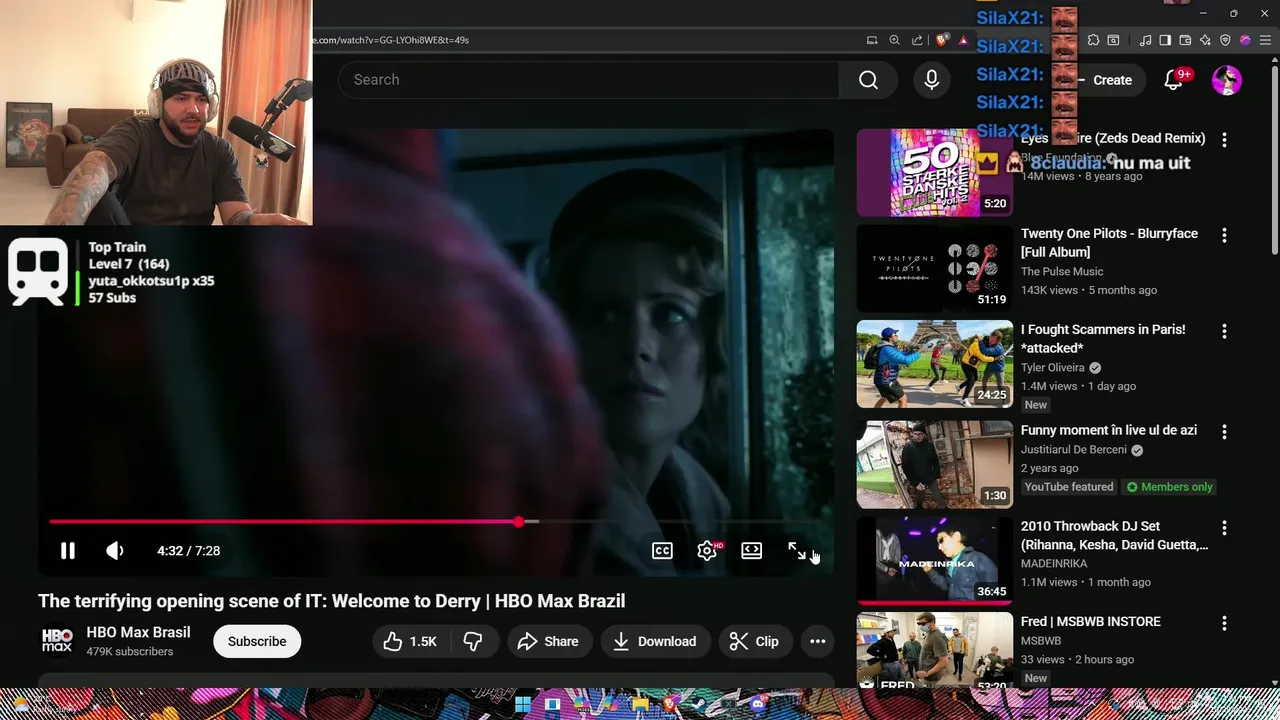Open Brave Shields lion icon
1280x720 pixels.
click(941, 40)
